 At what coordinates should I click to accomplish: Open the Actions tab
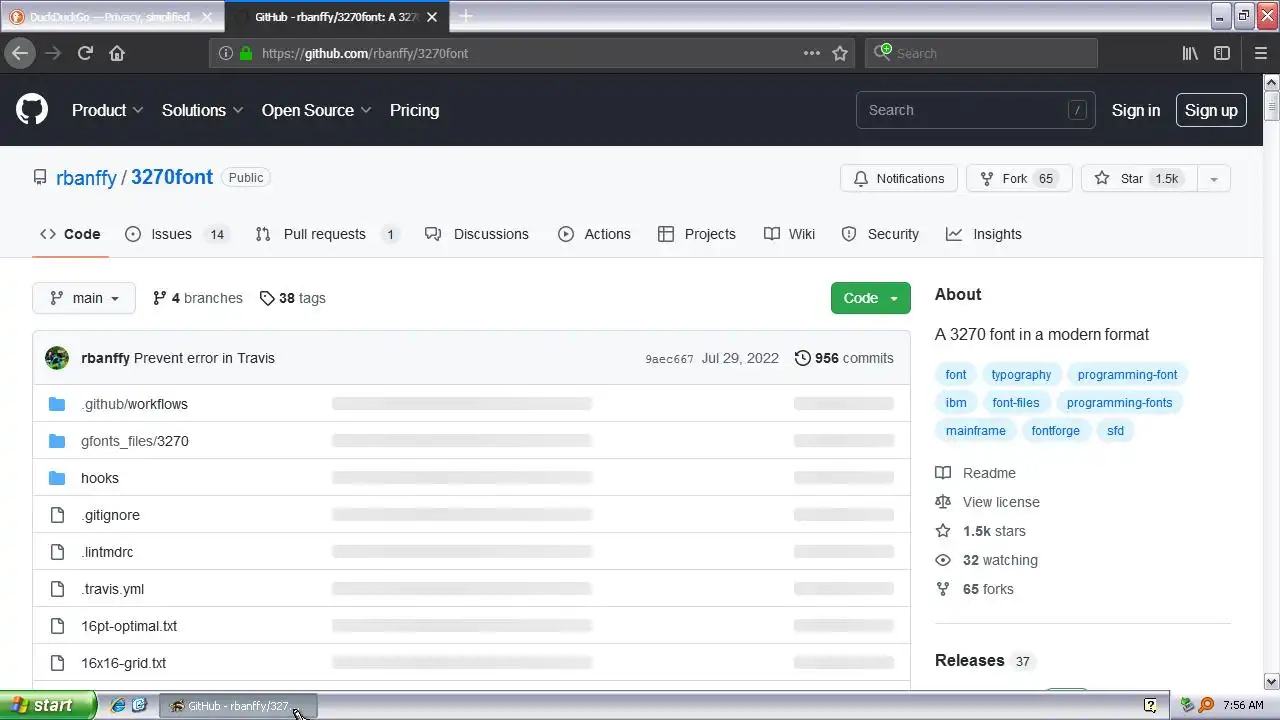click(594, 234)
